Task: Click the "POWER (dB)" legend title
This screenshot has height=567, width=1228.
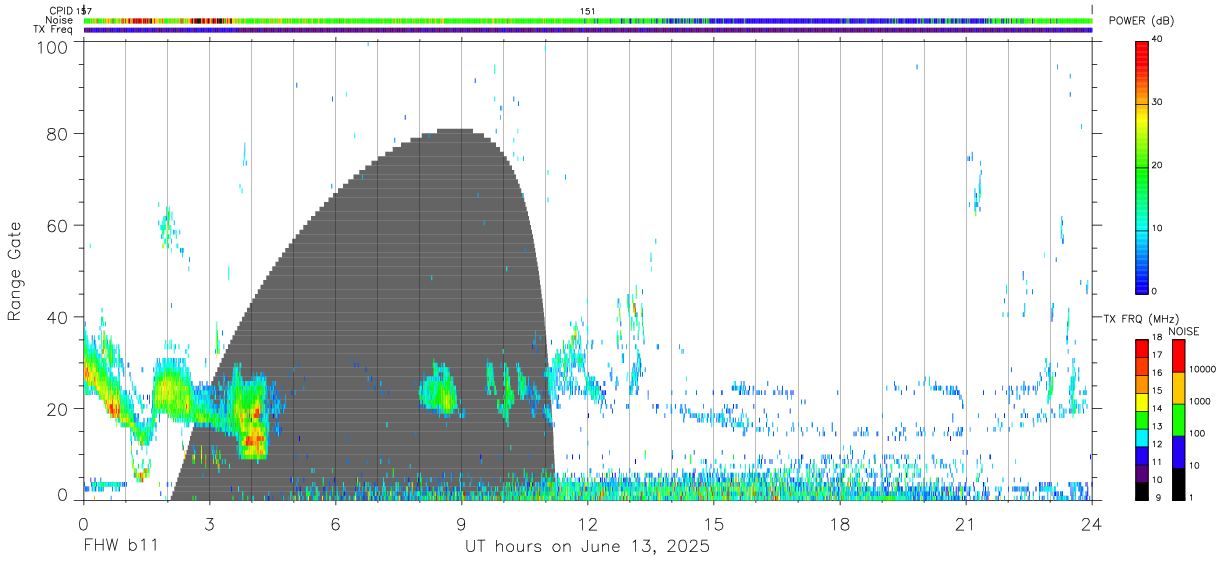Action: coord(1141,21)
